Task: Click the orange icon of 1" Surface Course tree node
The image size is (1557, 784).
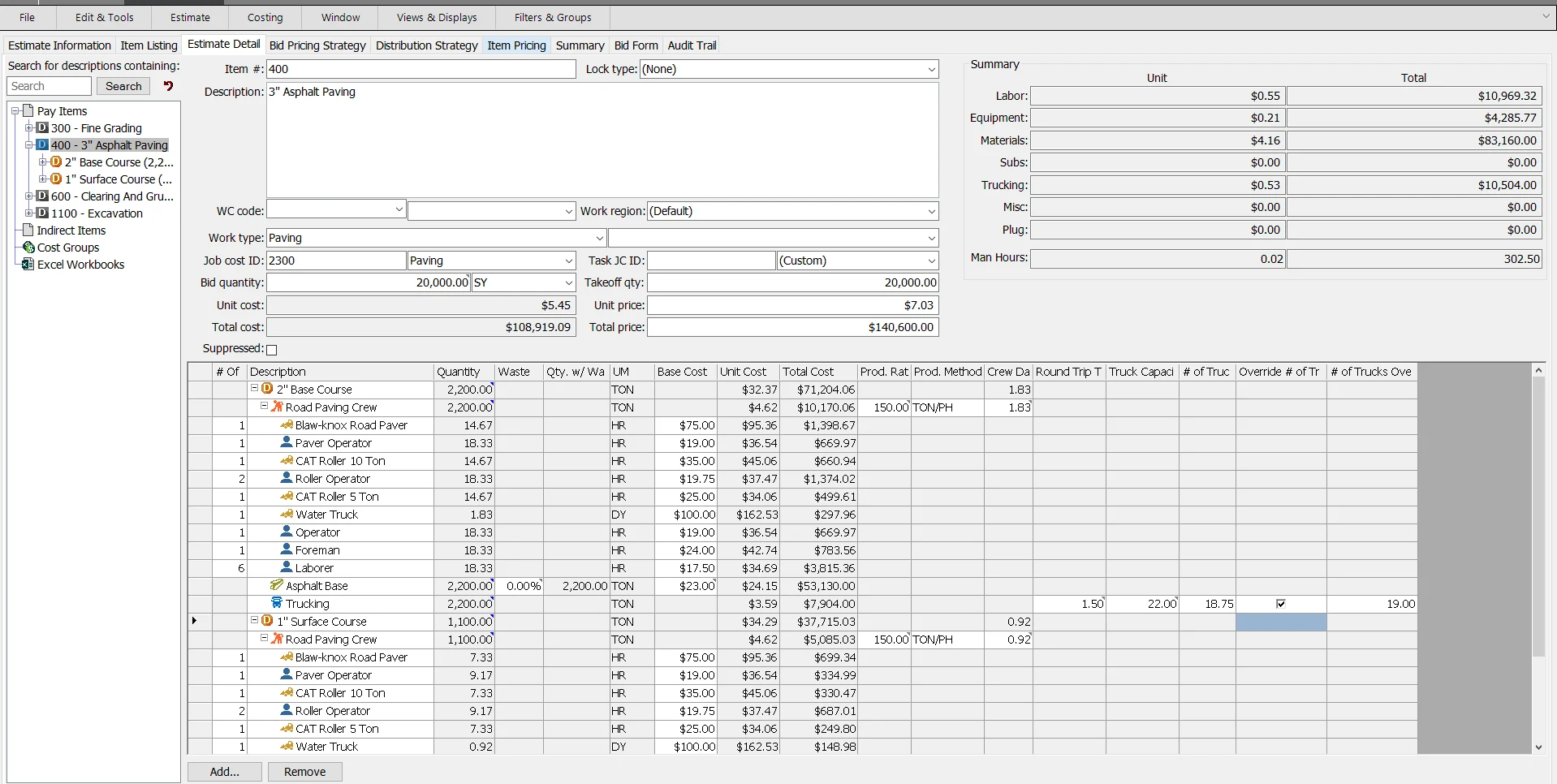Action: click(x=56, y=179)
